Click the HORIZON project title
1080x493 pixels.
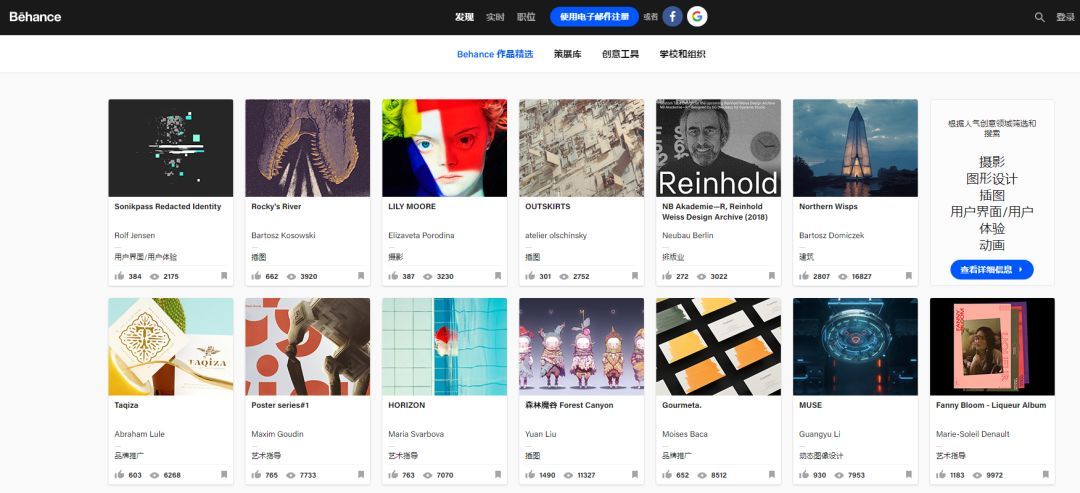tap(406, 406)
